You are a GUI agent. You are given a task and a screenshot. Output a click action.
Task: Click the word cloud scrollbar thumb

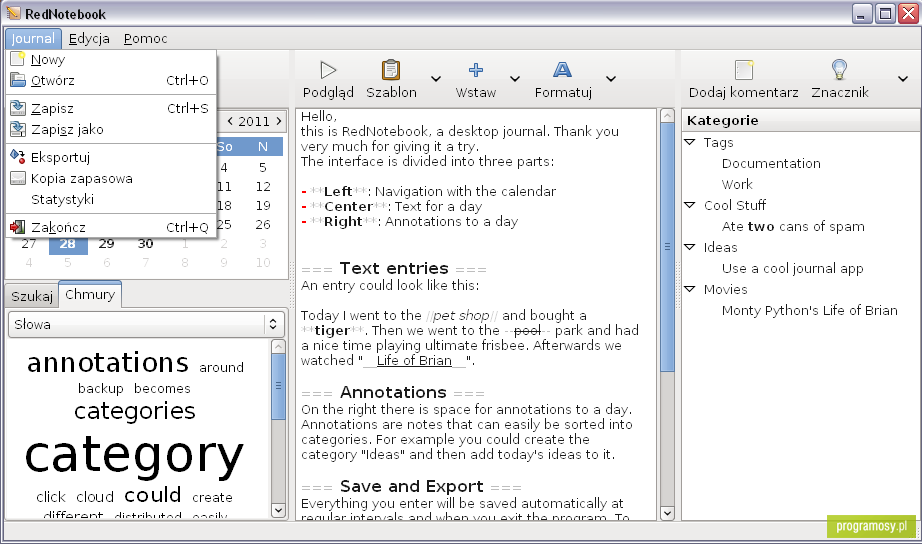(x=278, y=386)
